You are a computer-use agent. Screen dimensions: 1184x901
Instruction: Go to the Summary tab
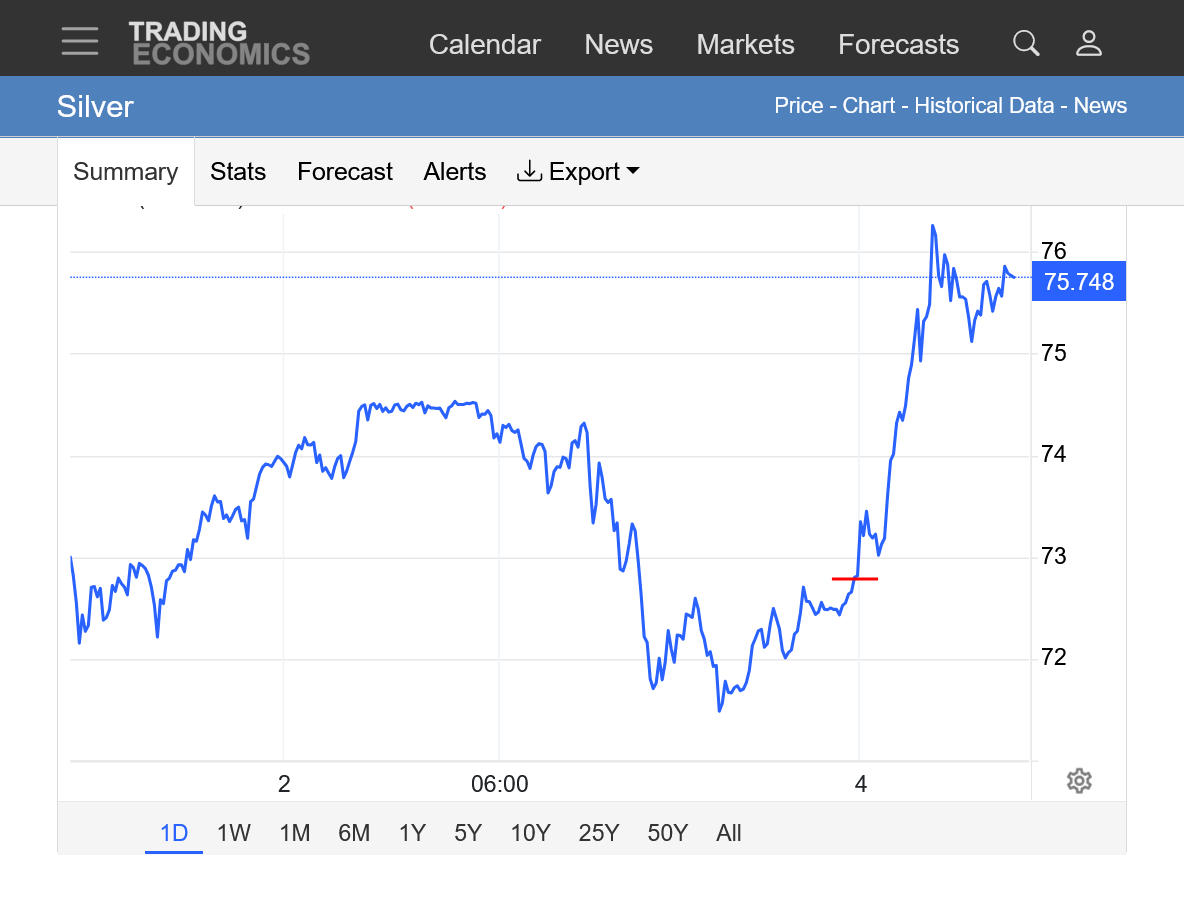[126, 172]
